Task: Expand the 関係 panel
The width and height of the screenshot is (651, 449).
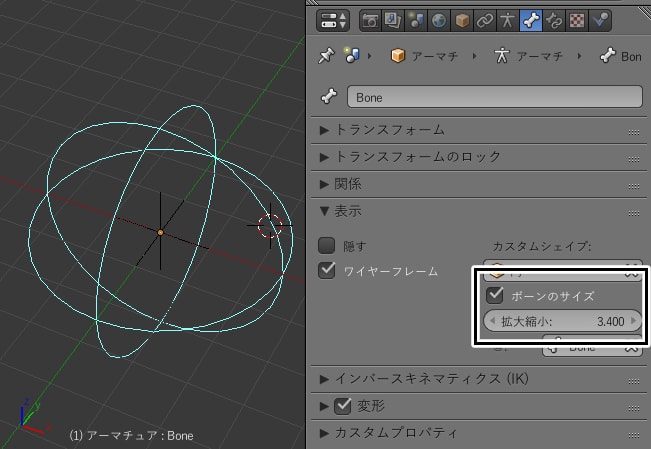Action: click(324, 184)
